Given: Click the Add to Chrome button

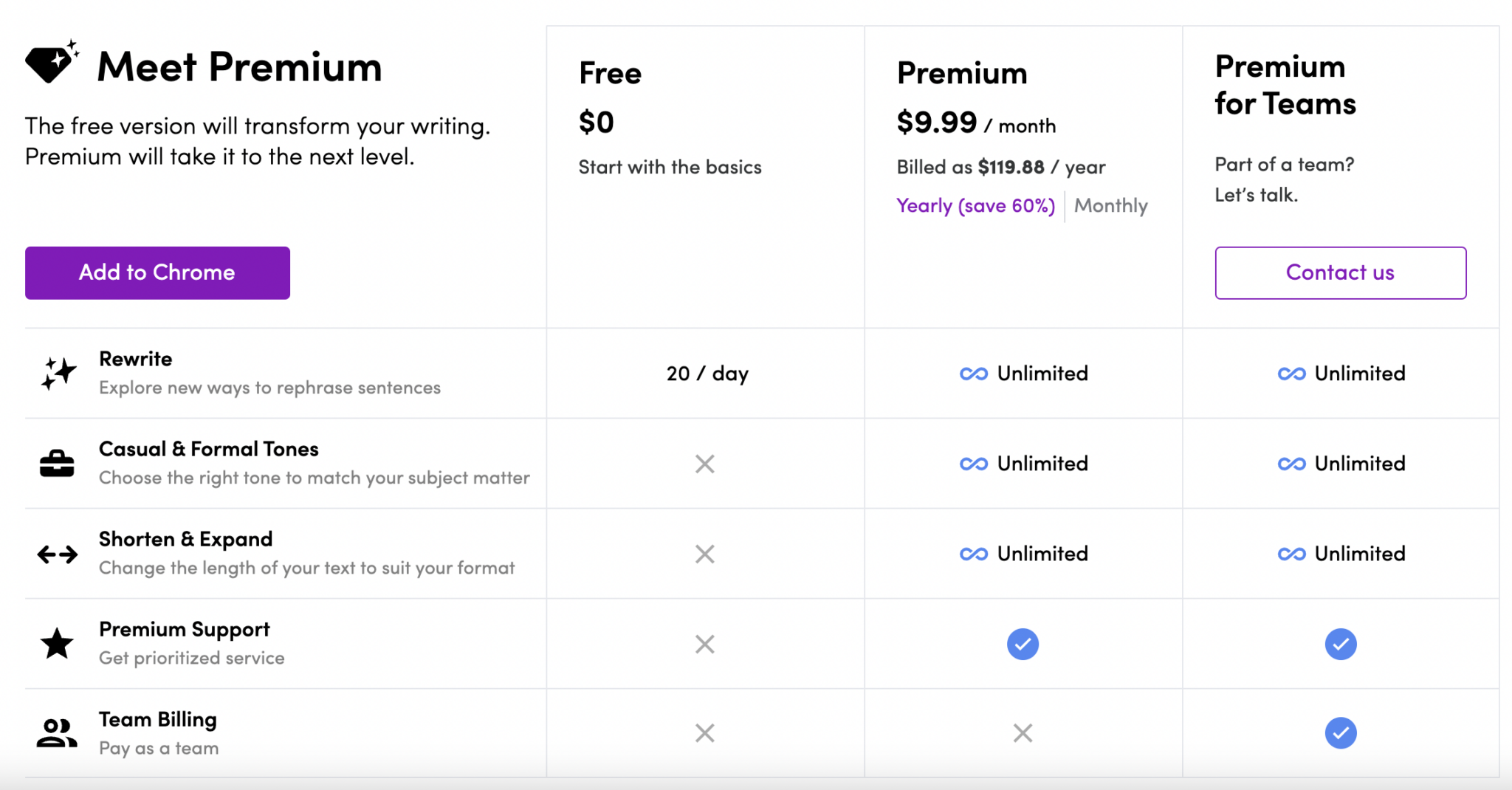Looking at the screenshot, I should point(157,273).
